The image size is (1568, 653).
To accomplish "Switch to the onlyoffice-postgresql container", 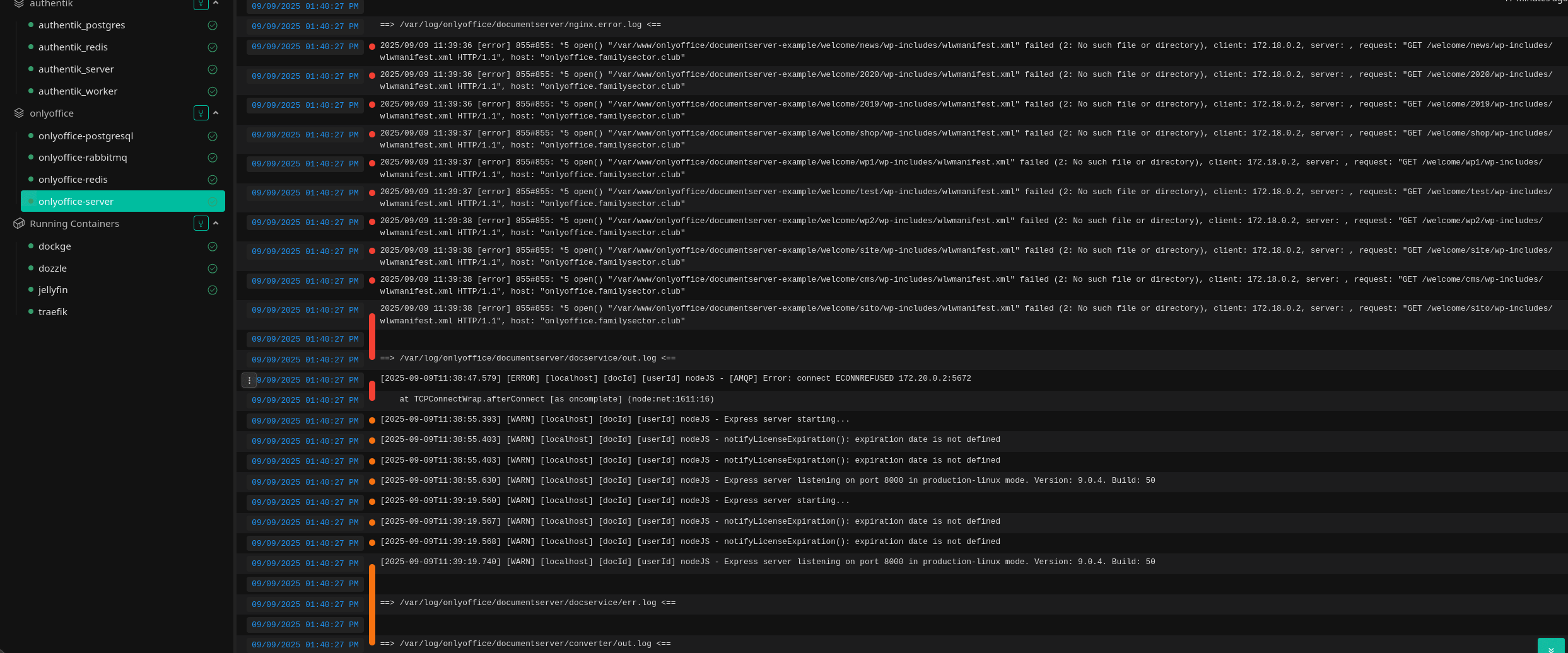I will coord(85,136).
